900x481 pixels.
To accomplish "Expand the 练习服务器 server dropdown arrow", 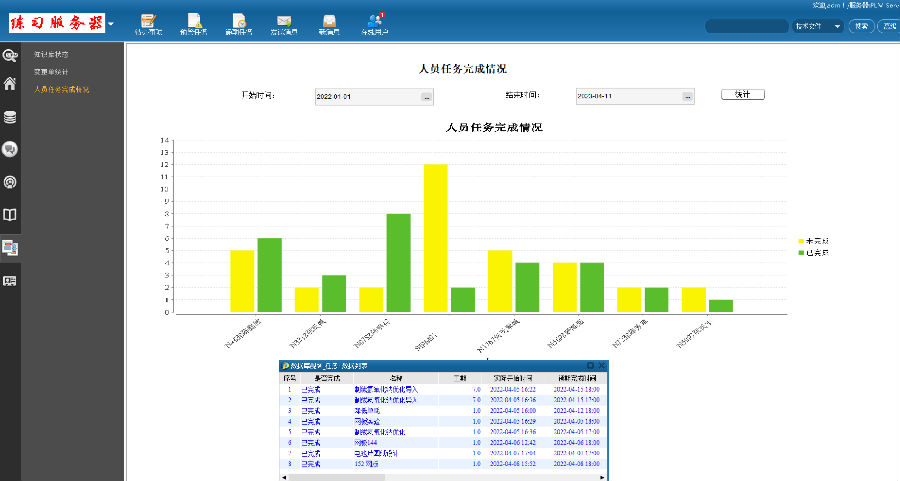I will pos(110,23).
